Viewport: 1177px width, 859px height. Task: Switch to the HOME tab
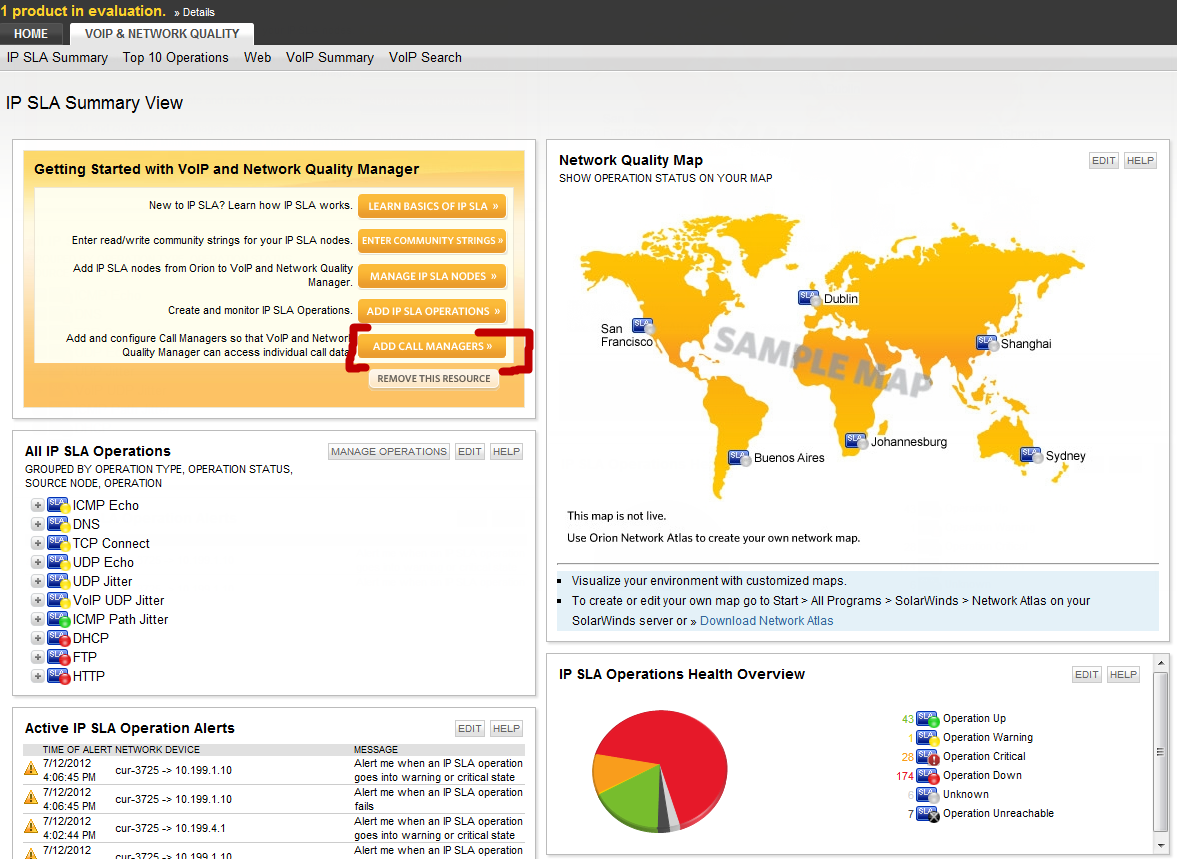(x=31, y=34)
